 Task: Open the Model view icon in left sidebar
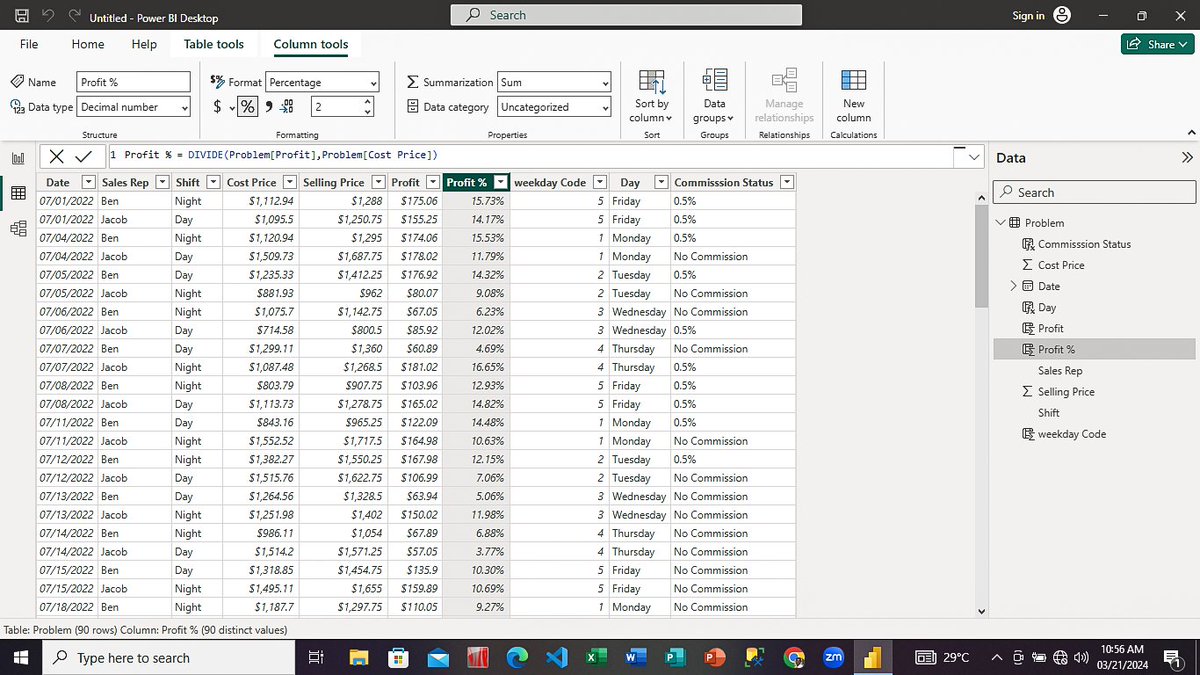[17, 228]
